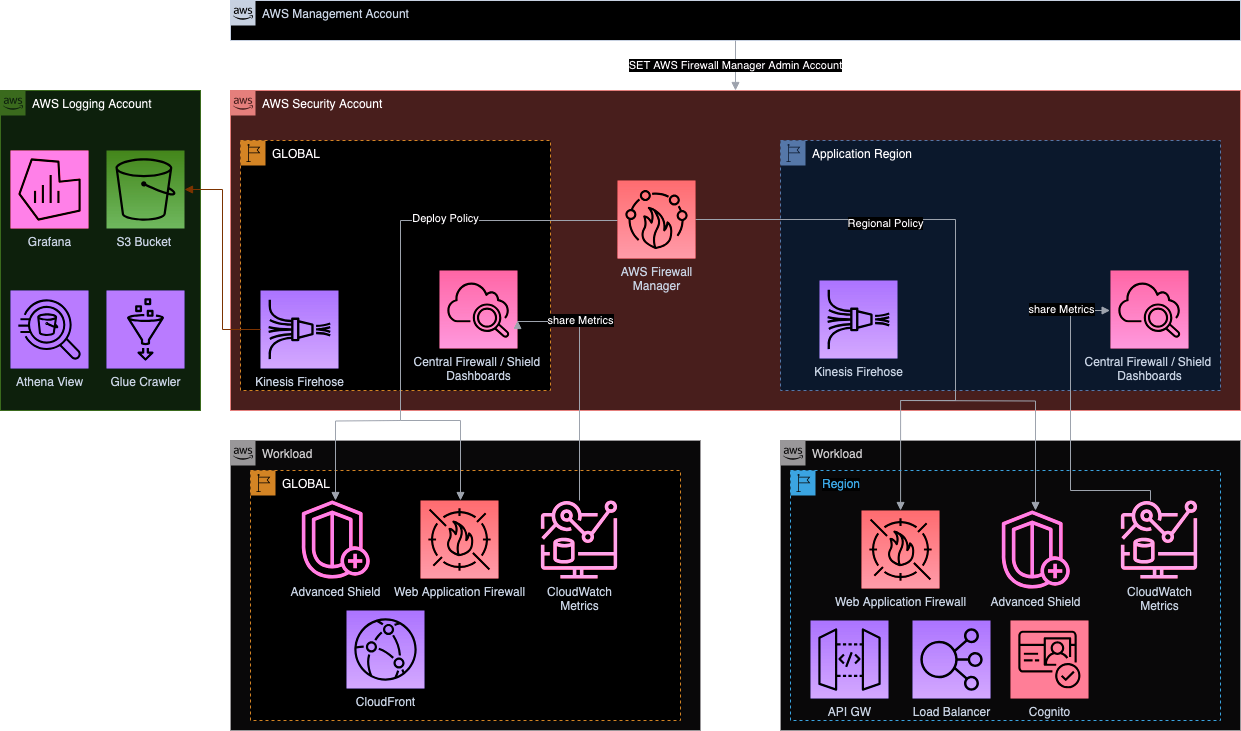Select the Glue Crawler icon

tap(146, 330)
